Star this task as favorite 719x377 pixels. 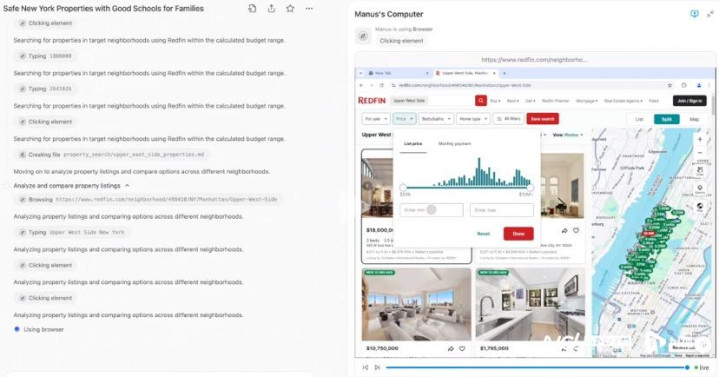[x=290, y=8]
